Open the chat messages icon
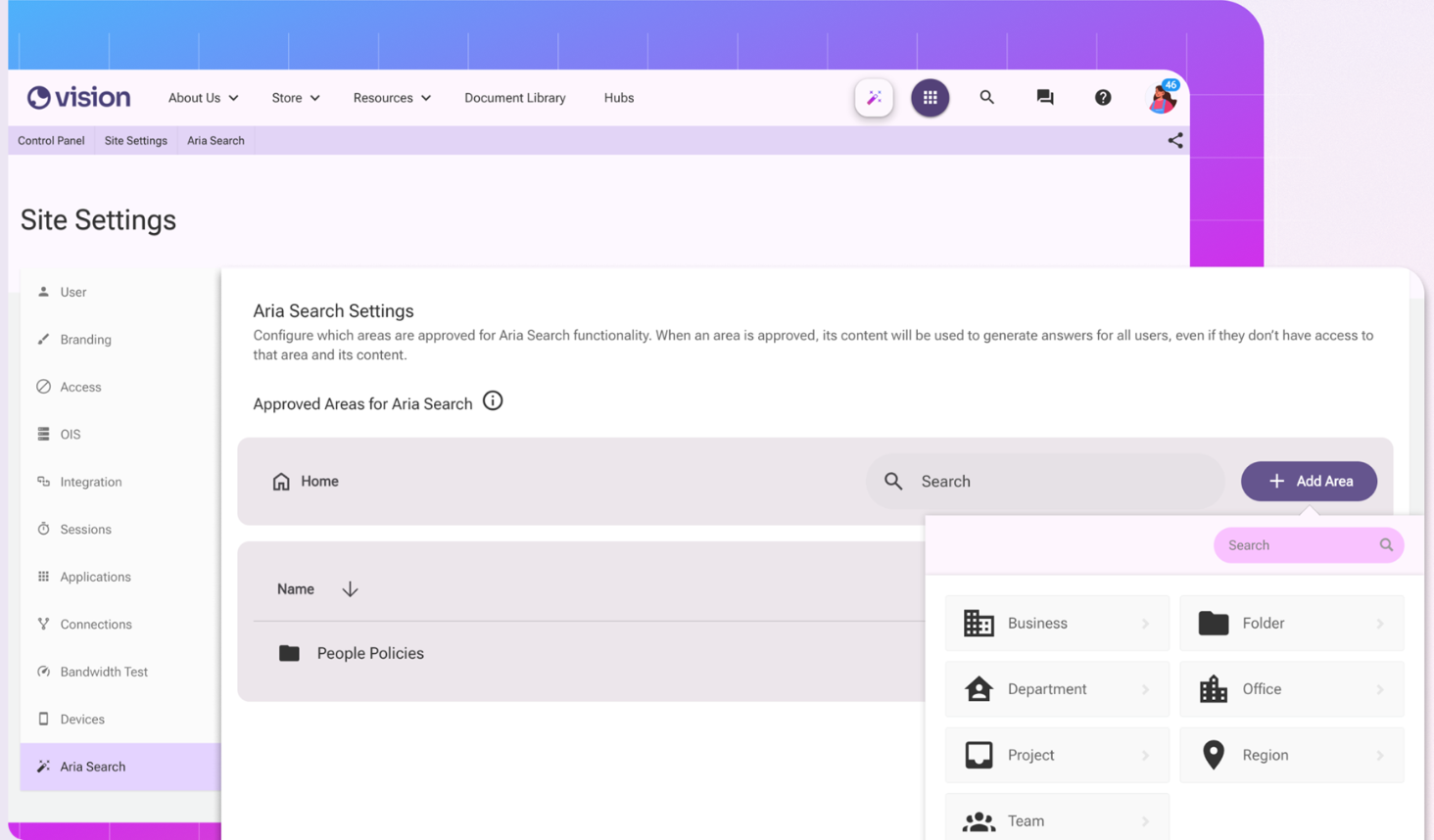The height and width of the screenshot is (840, 1434). [x=1045, y=98]
